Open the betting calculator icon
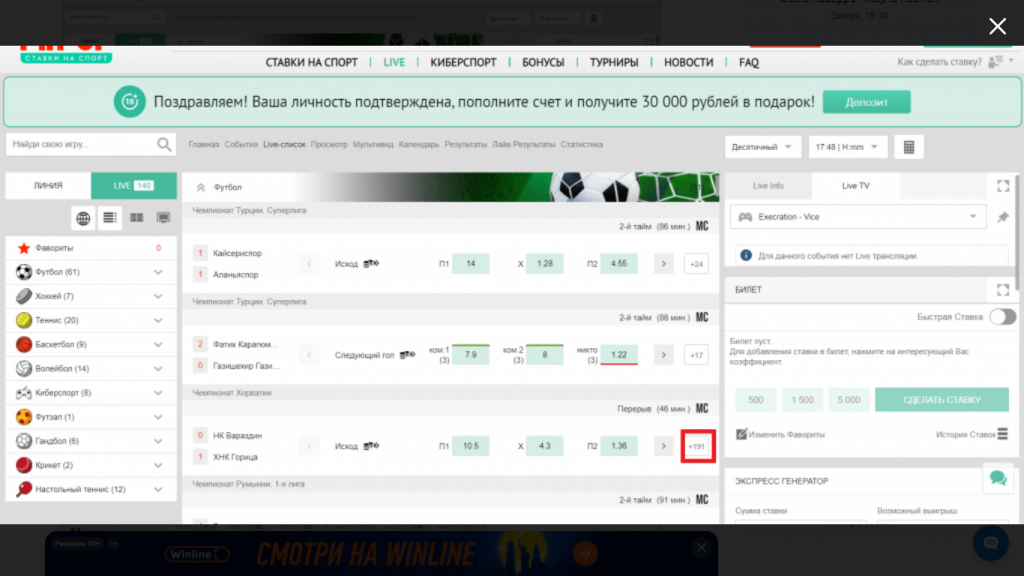The height and width of the screenshot is (576, 1024). [908, 147]
